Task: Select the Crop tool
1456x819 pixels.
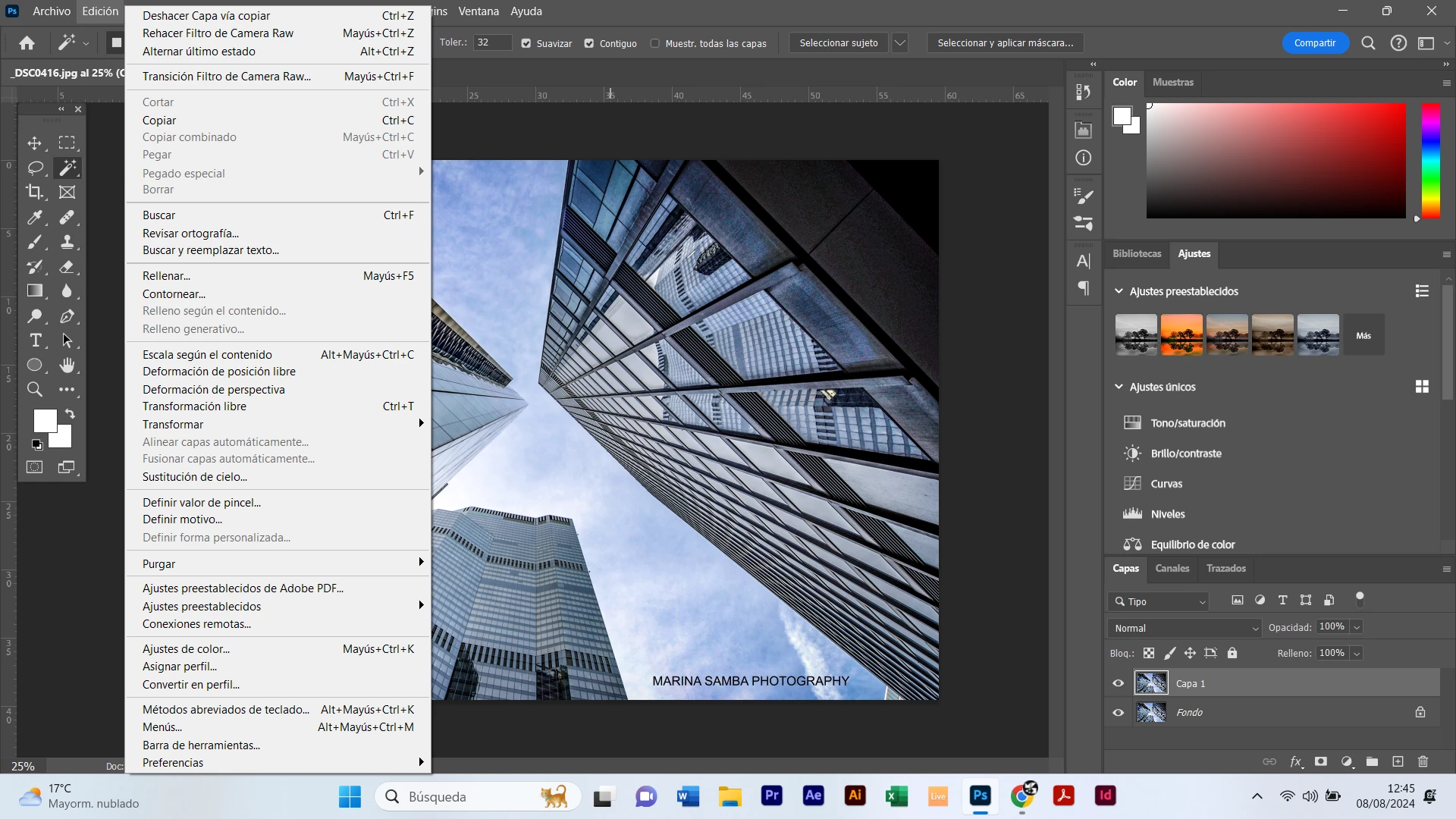Action: coord(35,193)
